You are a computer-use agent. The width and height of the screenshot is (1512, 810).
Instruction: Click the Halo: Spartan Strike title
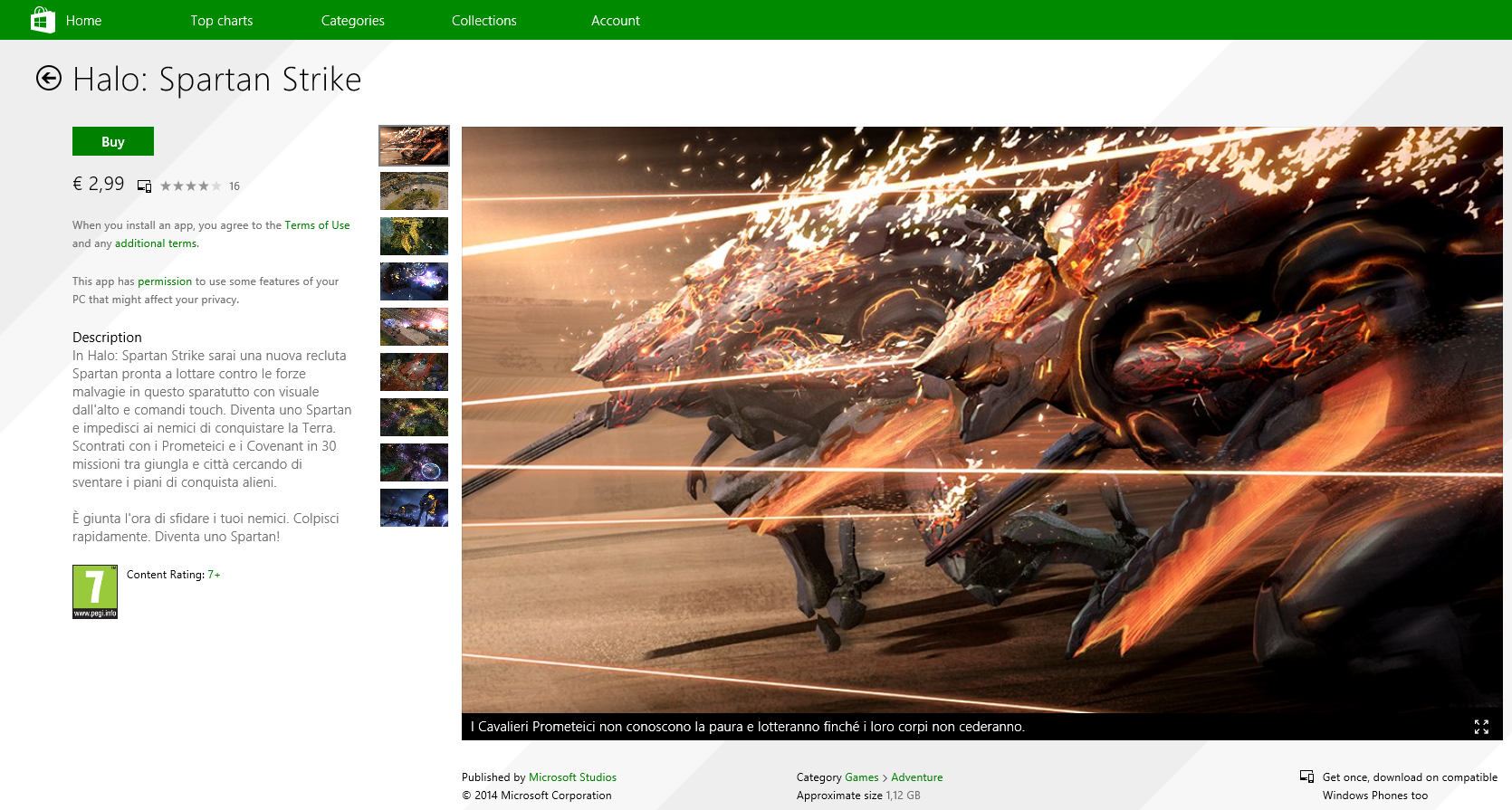[x=217, y=80]
